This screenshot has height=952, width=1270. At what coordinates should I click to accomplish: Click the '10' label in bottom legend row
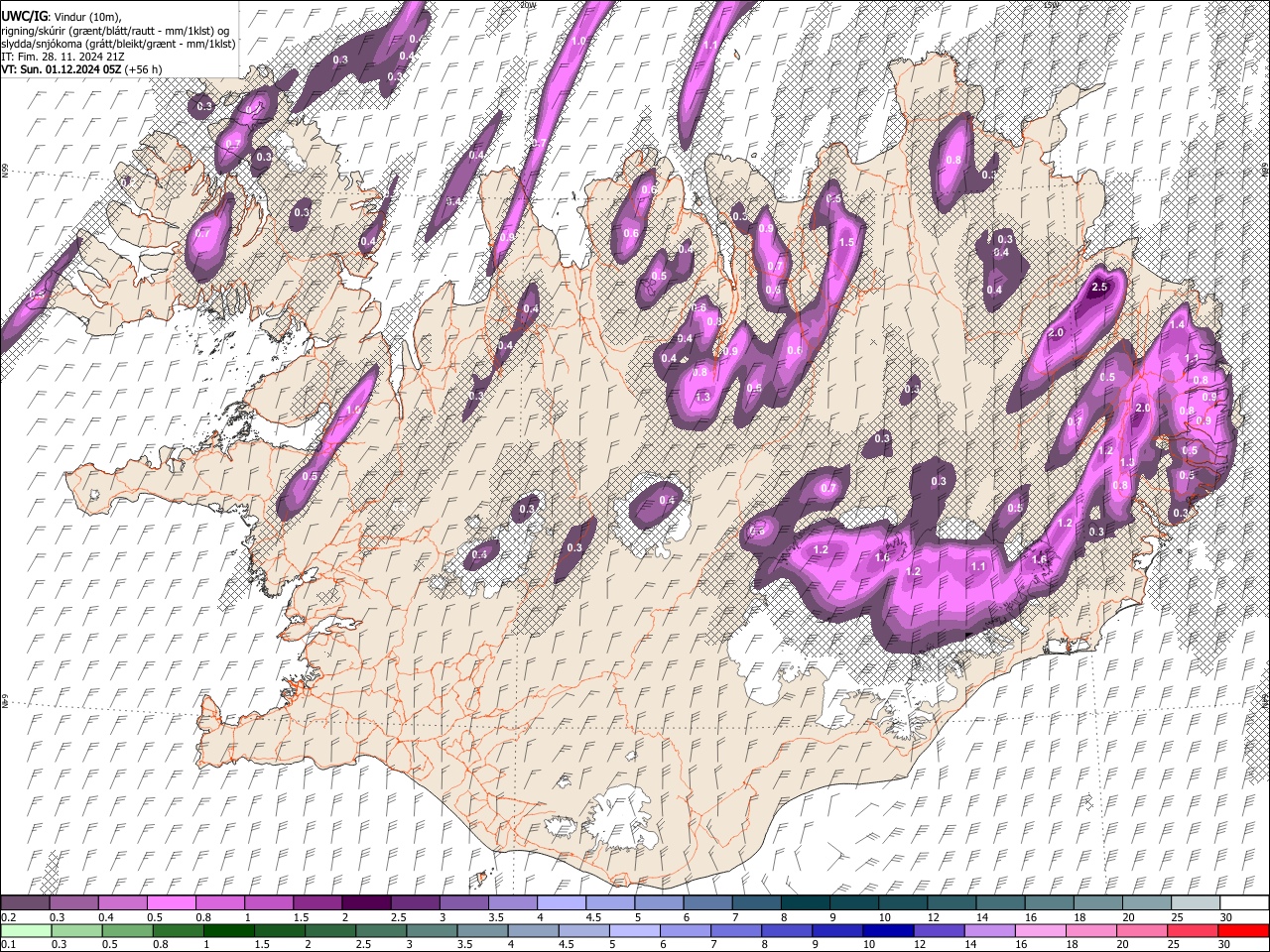[x=869, y=944]
